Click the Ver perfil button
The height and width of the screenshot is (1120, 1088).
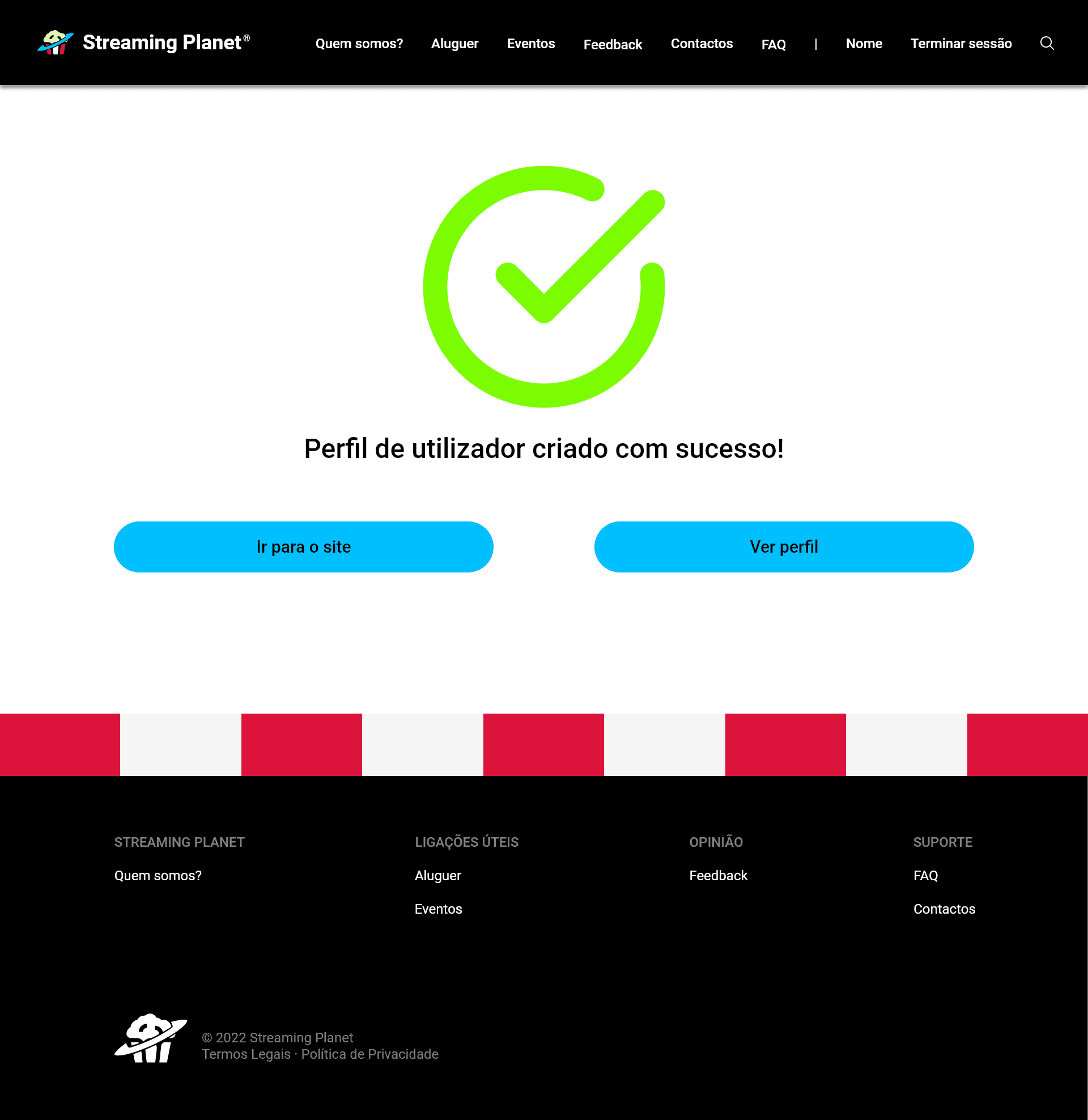[784, 546]
